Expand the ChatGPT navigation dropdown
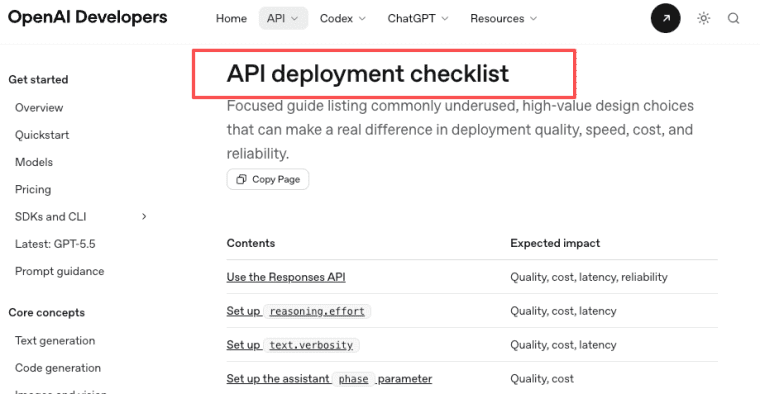 418,18
